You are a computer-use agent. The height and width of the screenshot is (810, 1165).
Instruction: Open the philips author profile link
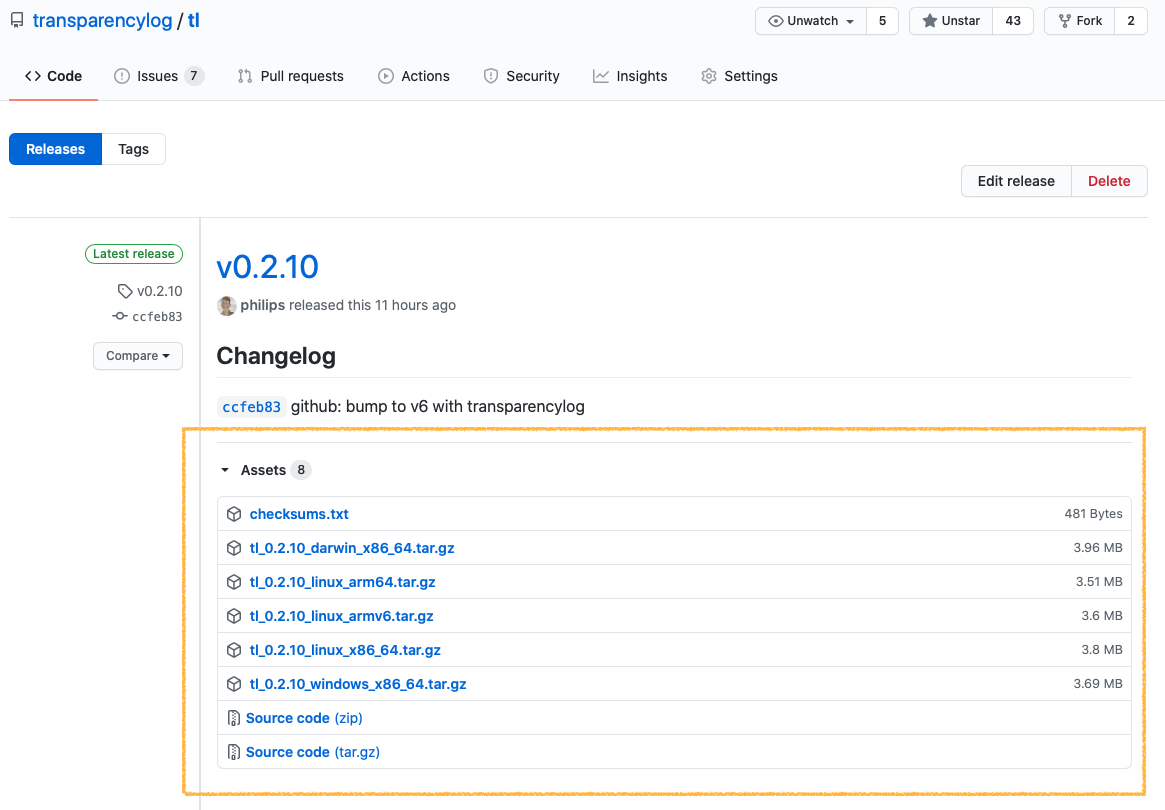pyautogui.click(x=262, y=305)
